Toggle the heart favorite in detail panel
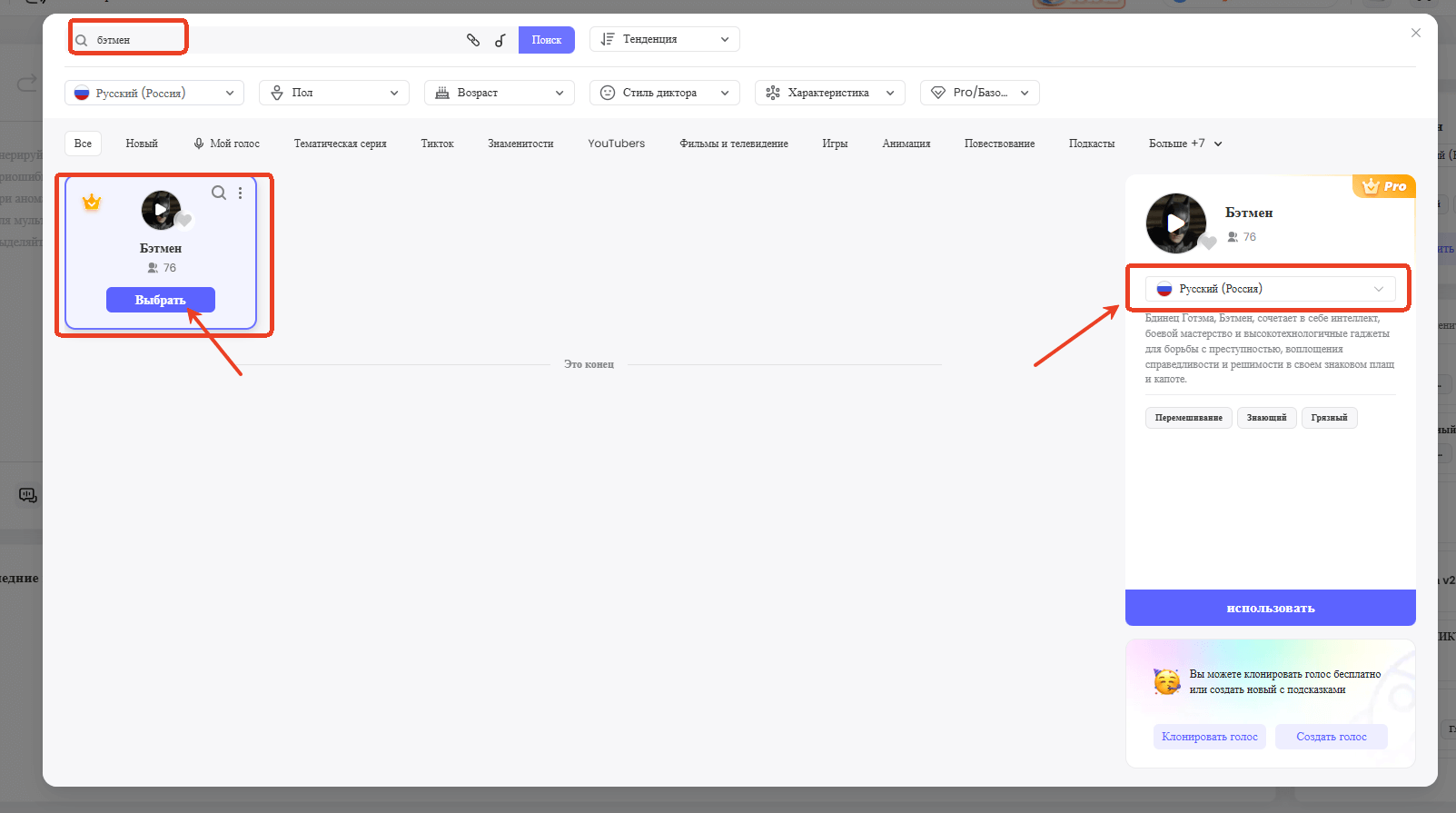This screenshot has height=813, width=1456. tap(1208, 243)
